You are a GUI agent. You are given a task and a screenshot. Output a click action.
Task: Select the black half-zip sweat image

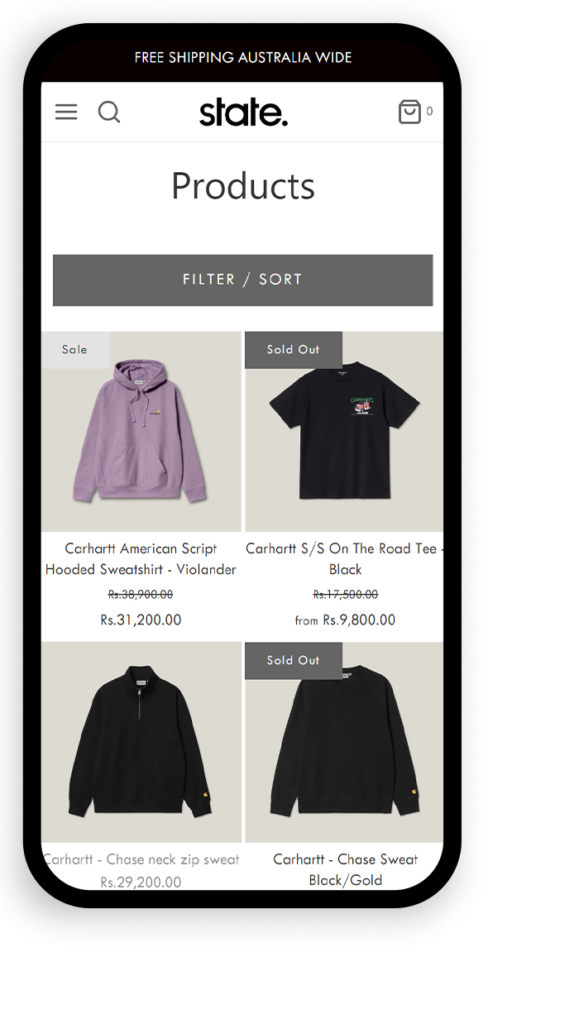point(141,742)
